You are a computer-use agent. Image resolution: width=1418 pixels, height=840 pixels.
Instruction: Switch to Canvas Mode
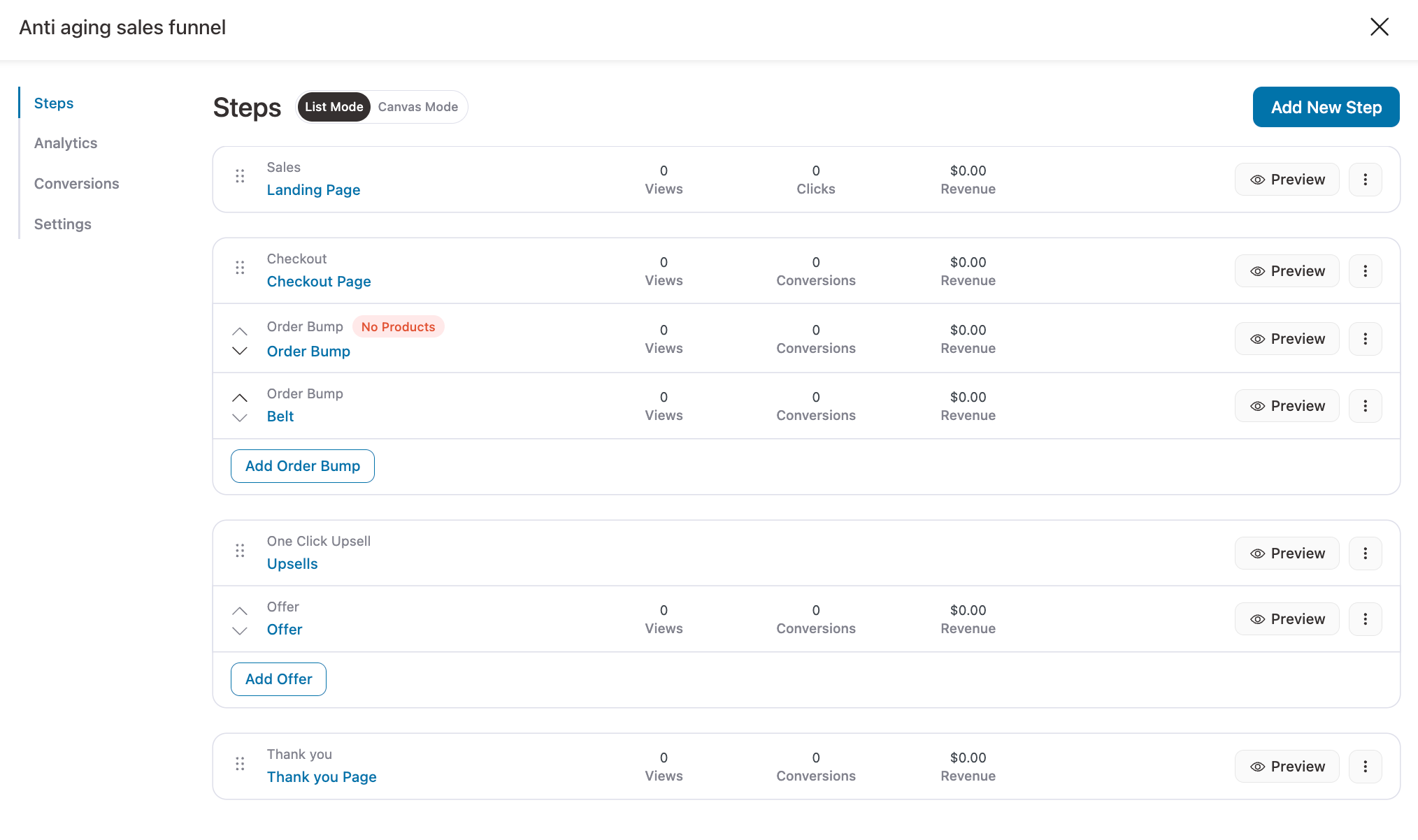(418, 107)
